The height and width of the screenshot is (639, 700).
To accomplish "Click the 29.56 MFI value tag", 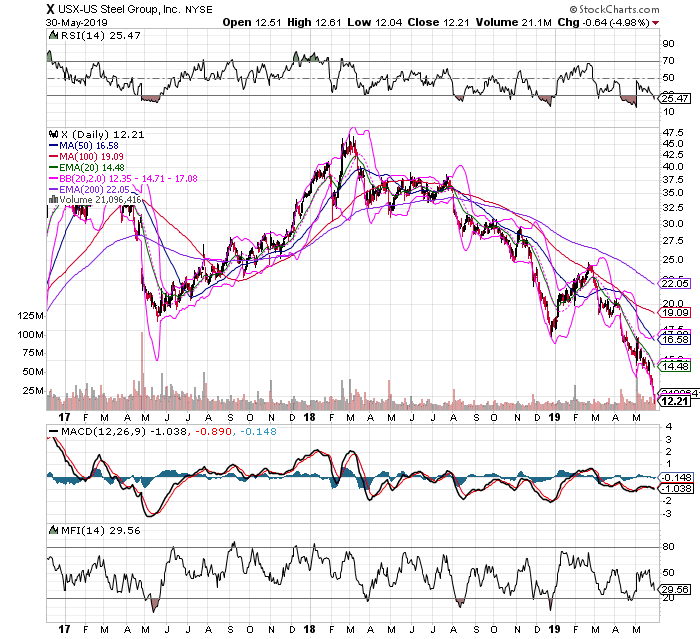I will click(x=675, y=589).
